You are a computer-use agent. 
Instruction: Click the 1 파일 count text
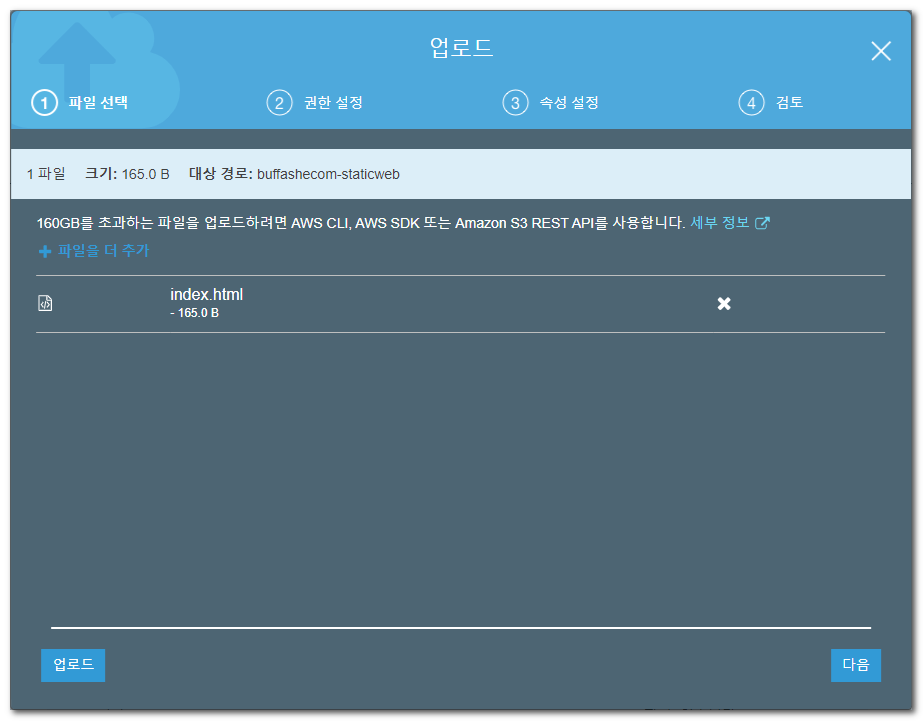(x=46, y=174)
